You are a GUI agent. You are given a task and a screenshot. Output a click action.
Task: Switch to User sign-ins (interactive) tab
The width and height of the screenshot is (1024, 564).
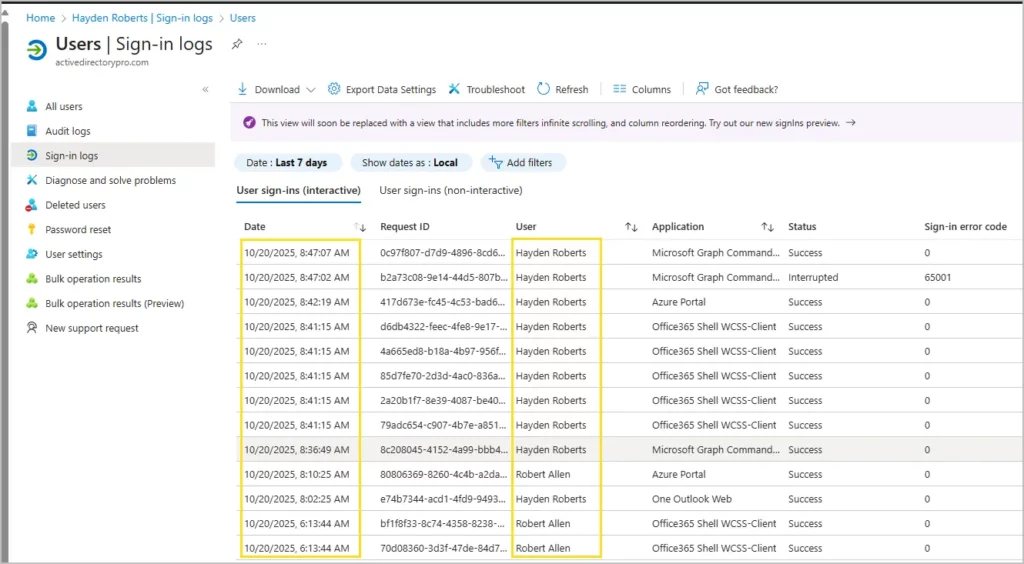[x=298, y=191]
